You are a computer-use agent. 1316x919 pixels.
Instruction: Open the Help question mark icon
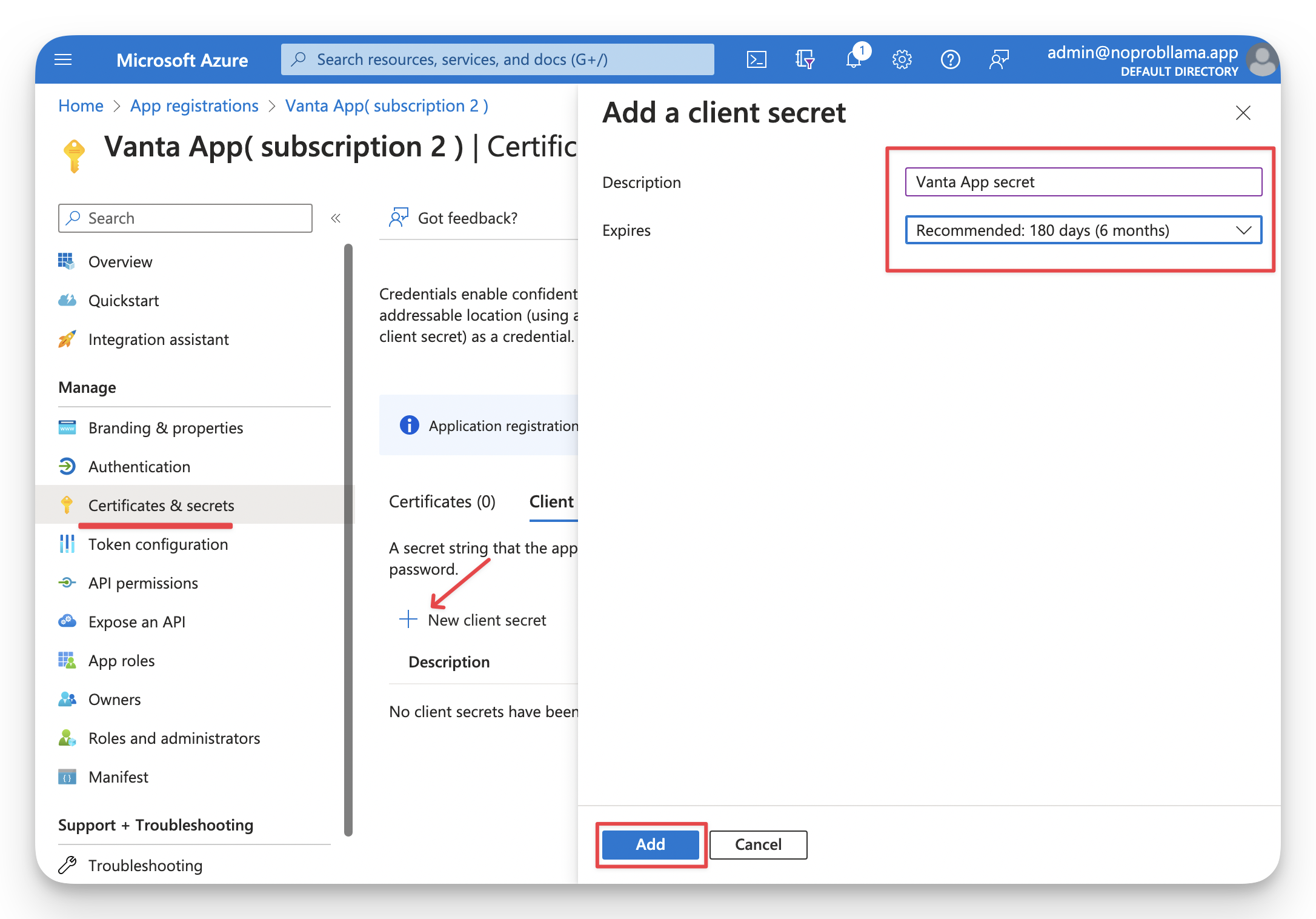(950, 59)
